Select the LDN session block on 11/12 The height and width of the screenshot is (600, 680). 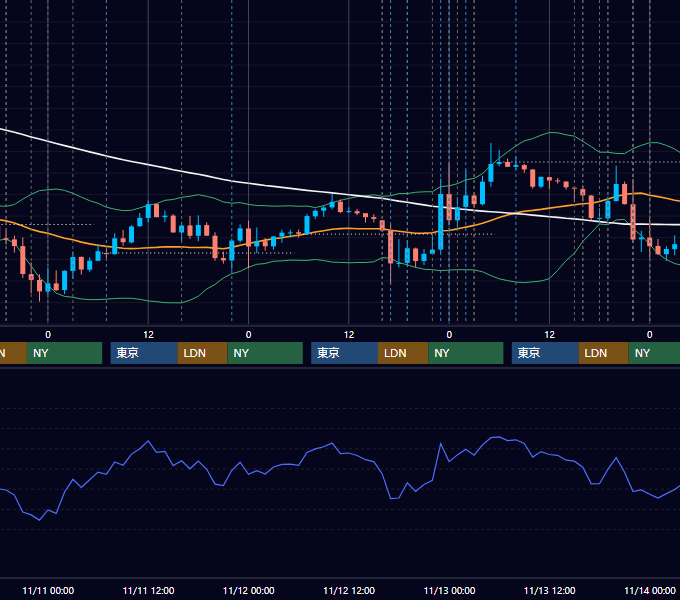(x=403, y=353)
